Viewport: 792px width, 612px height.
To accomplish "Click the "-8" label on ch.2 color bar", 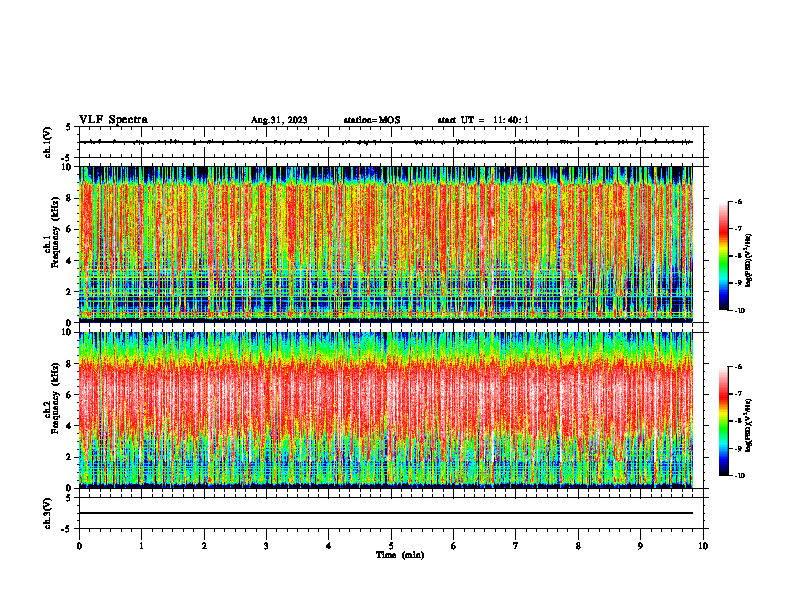I will (x=739, y=421).
